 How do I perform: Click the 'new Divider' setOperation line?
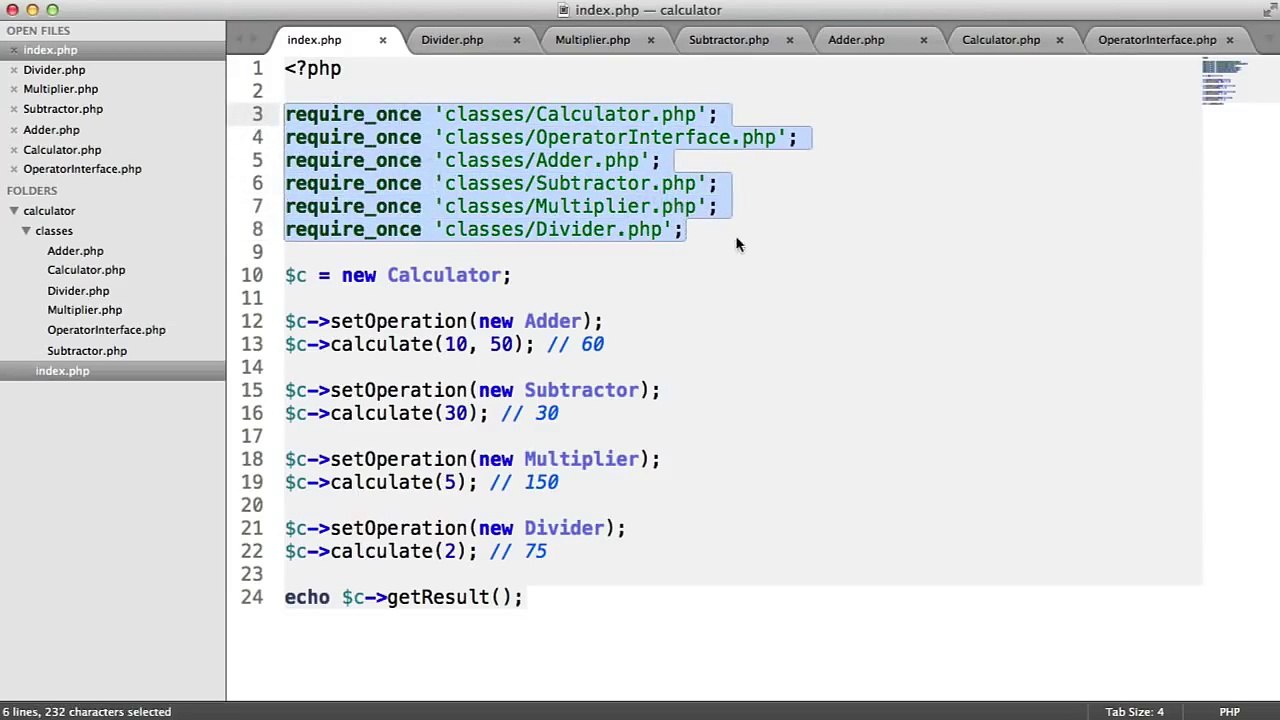point(455,528)
